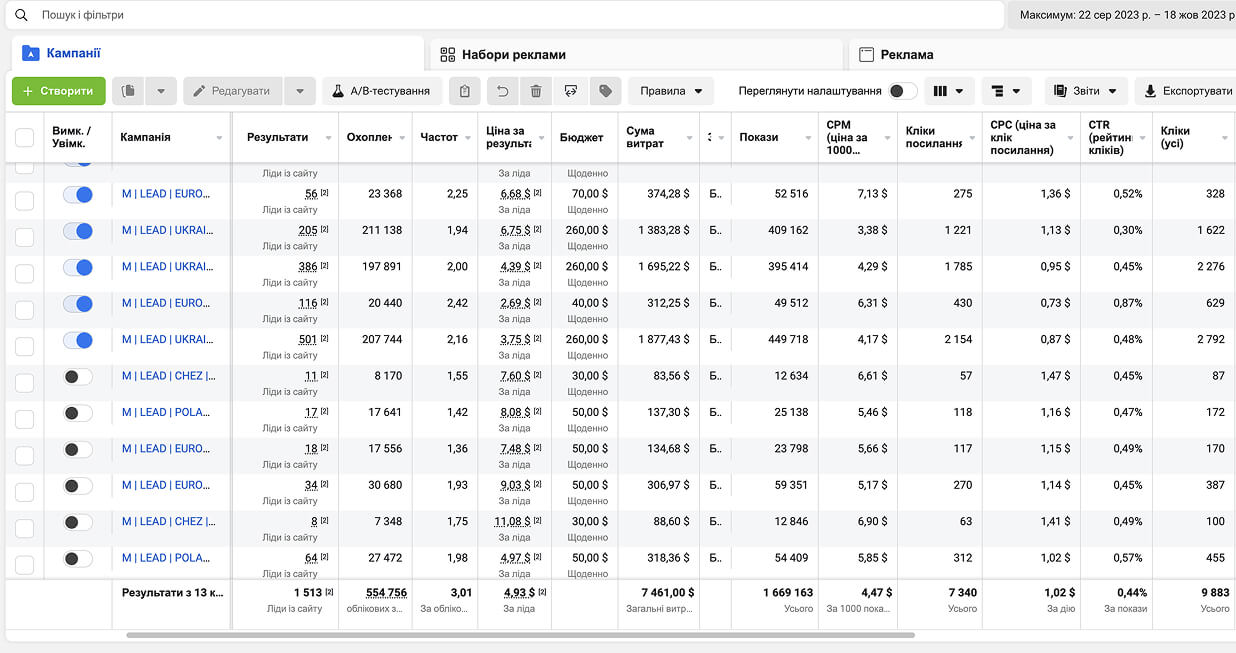
Task: Click the undo arrow icon
Action: 503,91
